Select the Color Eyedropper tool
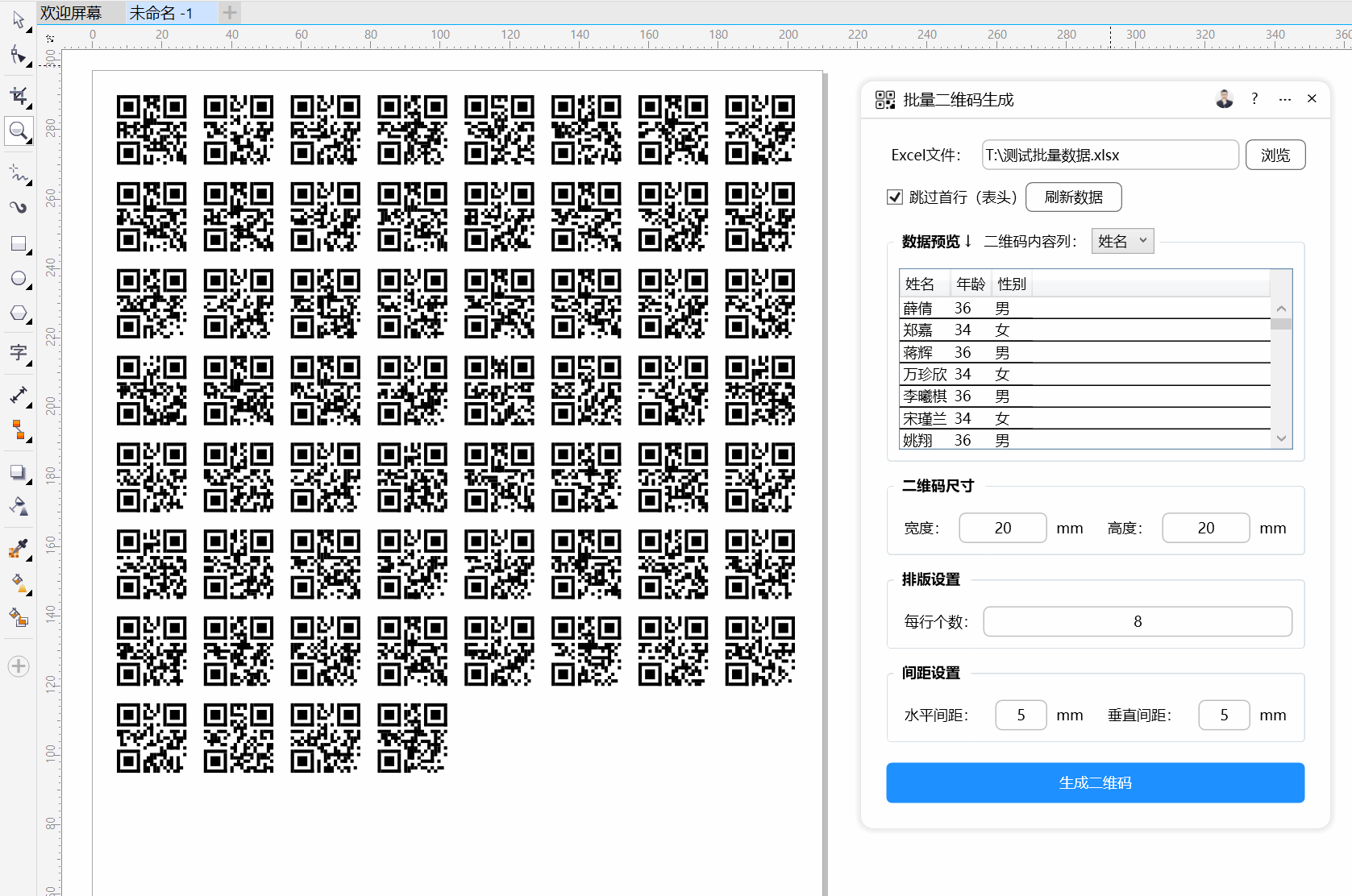The width and height of the screenshot is (1352, 896). point(18,548)
